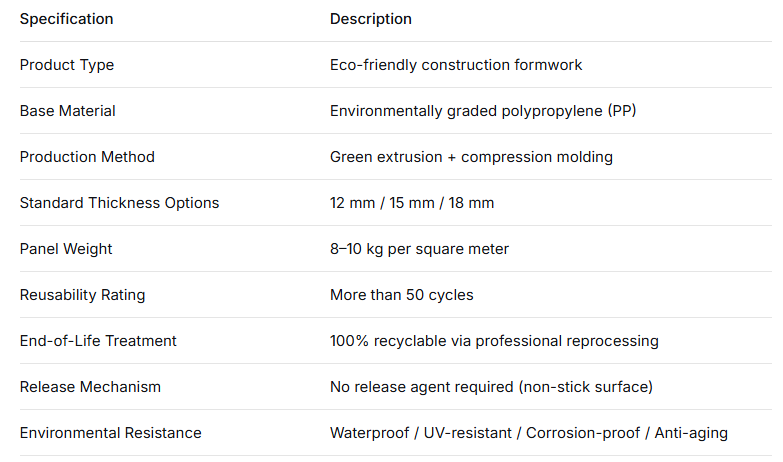783x462 pixels.
Task: Select the "Base Material" cell
Action: pyautogui.click(x=67, y=111)
